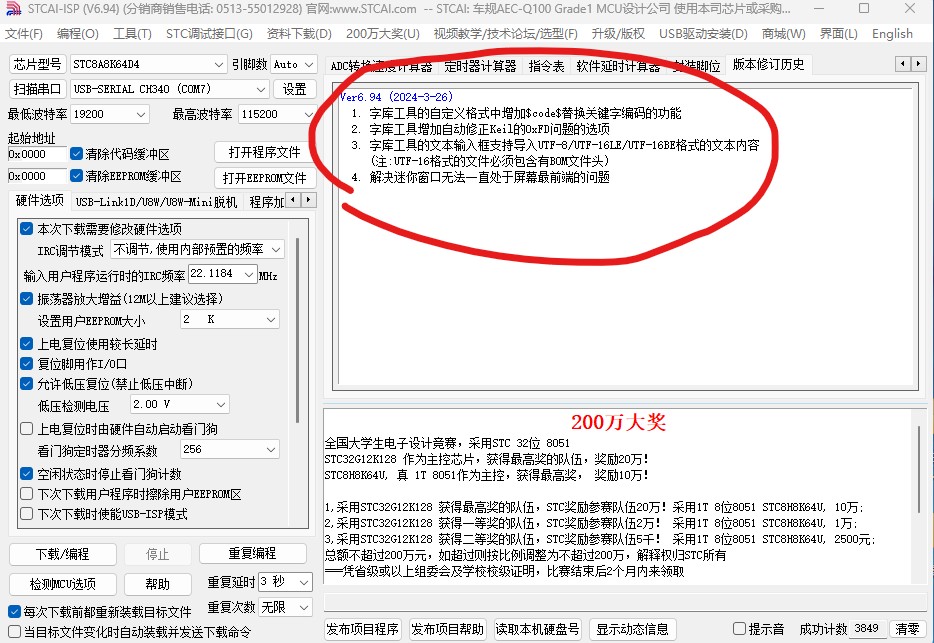Click 读取本机硬盘号 button

point(537,629)
